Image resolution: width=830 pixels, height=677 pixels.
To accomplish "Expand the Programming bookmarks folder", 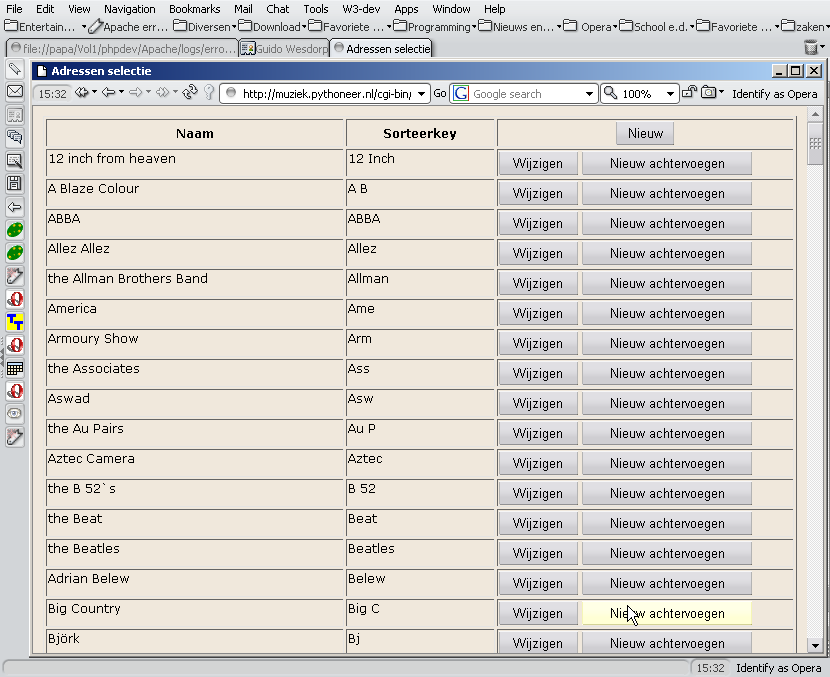I will pyautogui.click(x=433, y=26).
